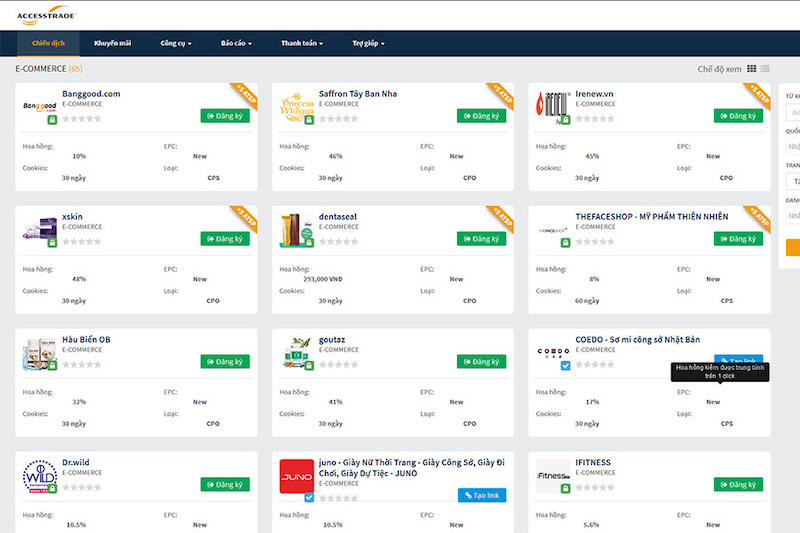Click the E-COMMERCE (65) category heading
This screenshot has height=533, width=800.
pyautogui.click(x=49, y=69)
